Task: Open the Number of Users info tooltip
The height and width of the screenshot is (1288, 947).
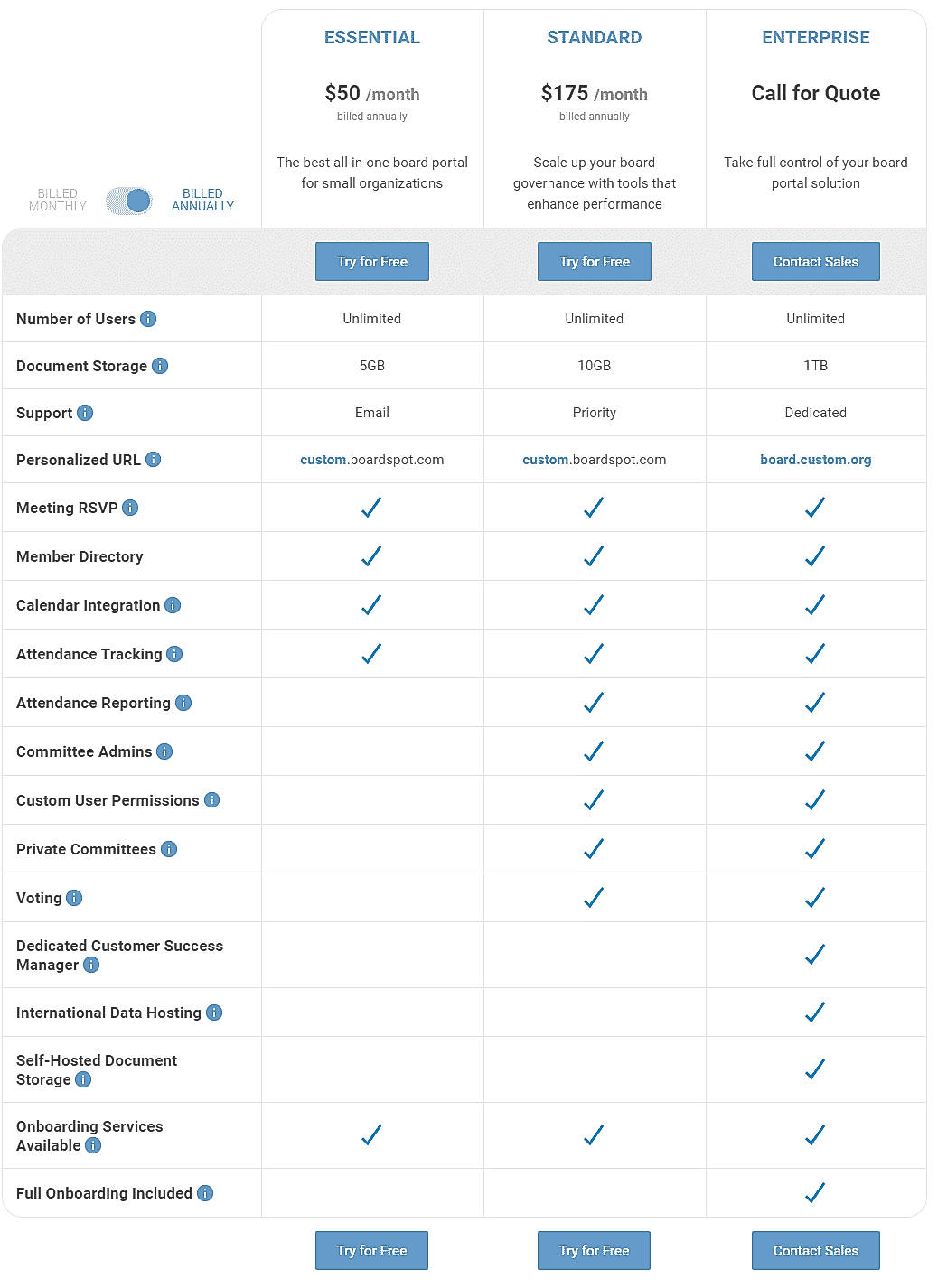Action: click(x=149, y=319)
